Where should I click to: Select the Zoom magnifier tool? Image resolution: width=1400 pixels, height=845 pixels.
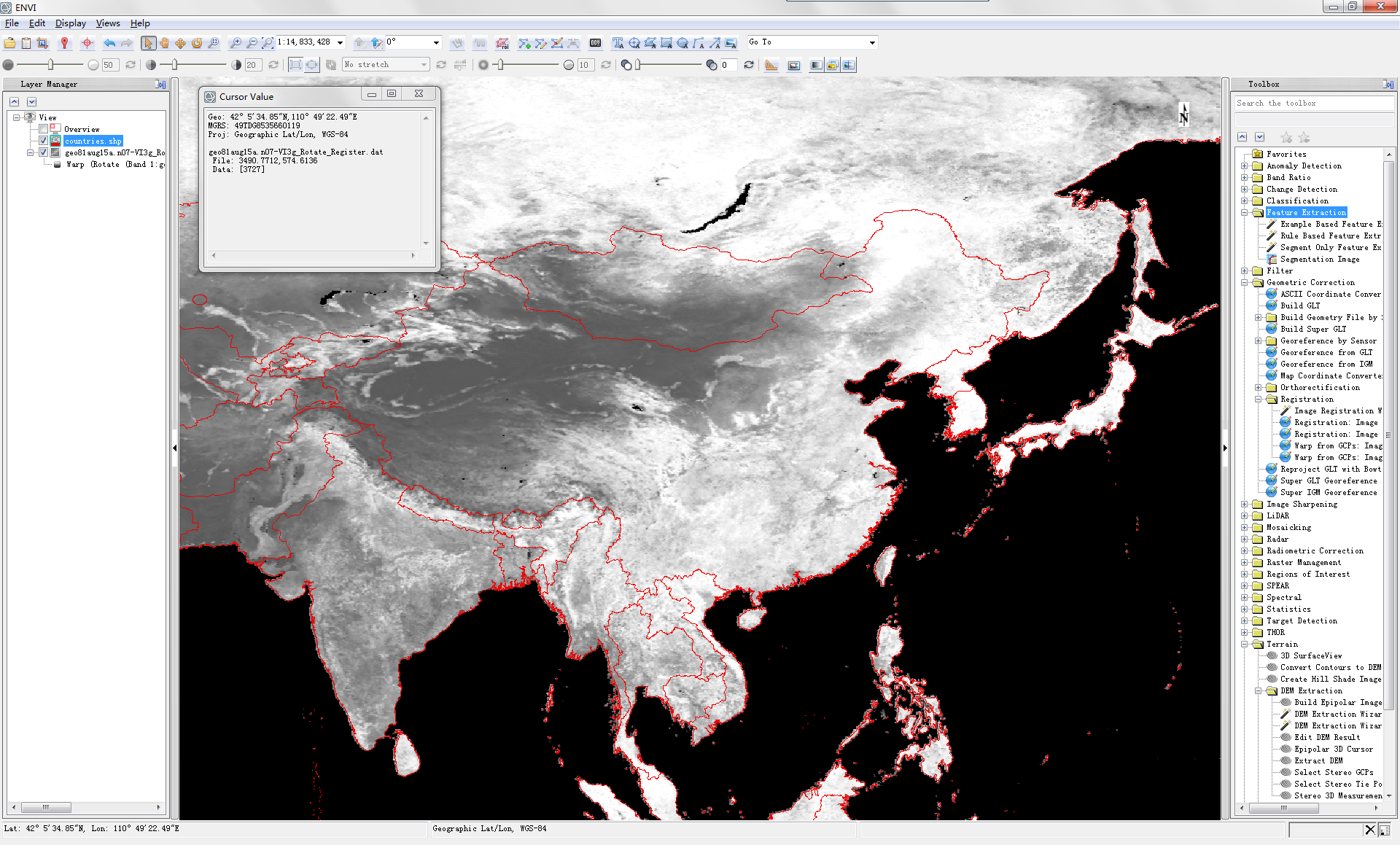pos(213,43)
